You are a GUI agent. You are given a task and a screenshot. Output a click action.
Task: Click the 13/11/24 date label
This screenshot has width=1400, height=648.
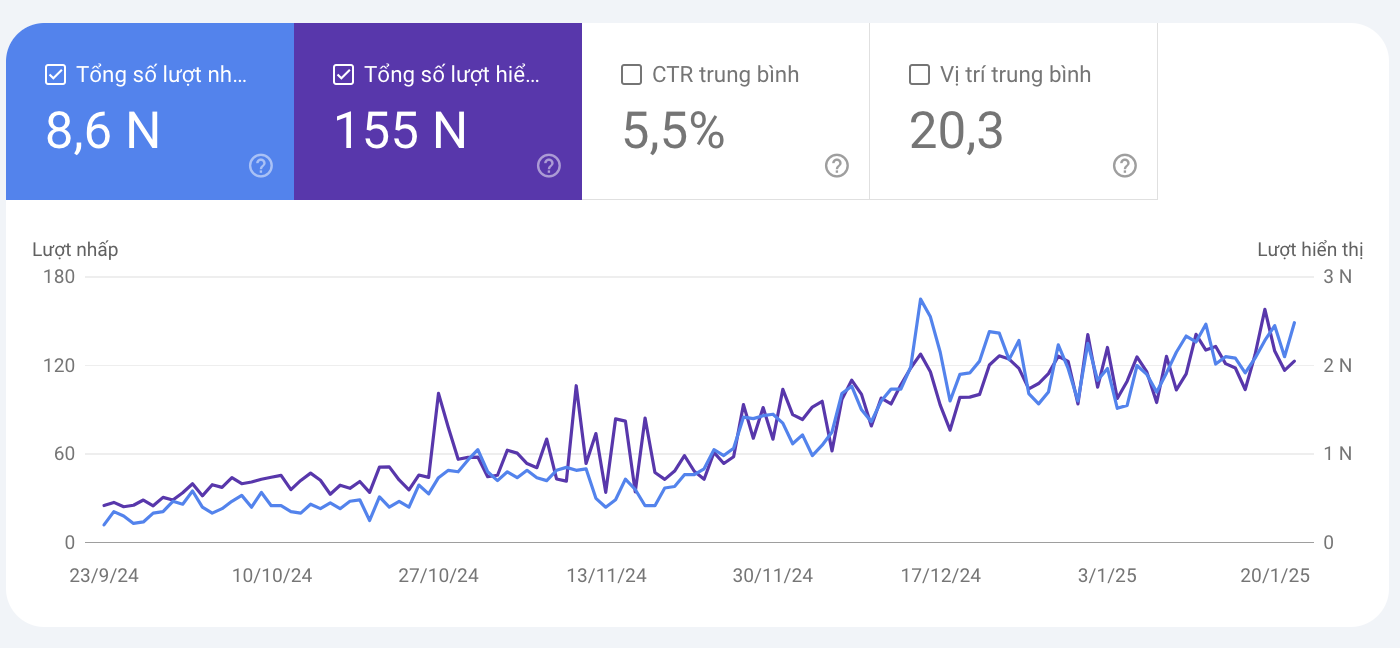606,576
